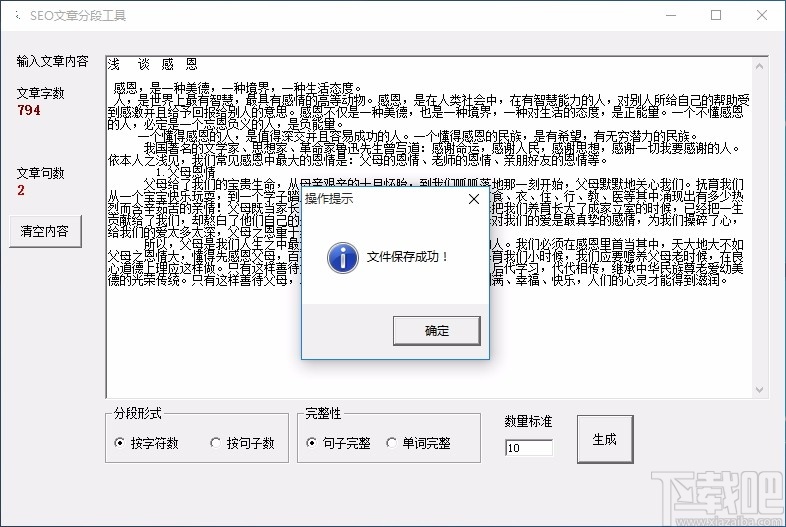
Task: Close the SEO文章分段工具 window
Action: pos(761,16)
